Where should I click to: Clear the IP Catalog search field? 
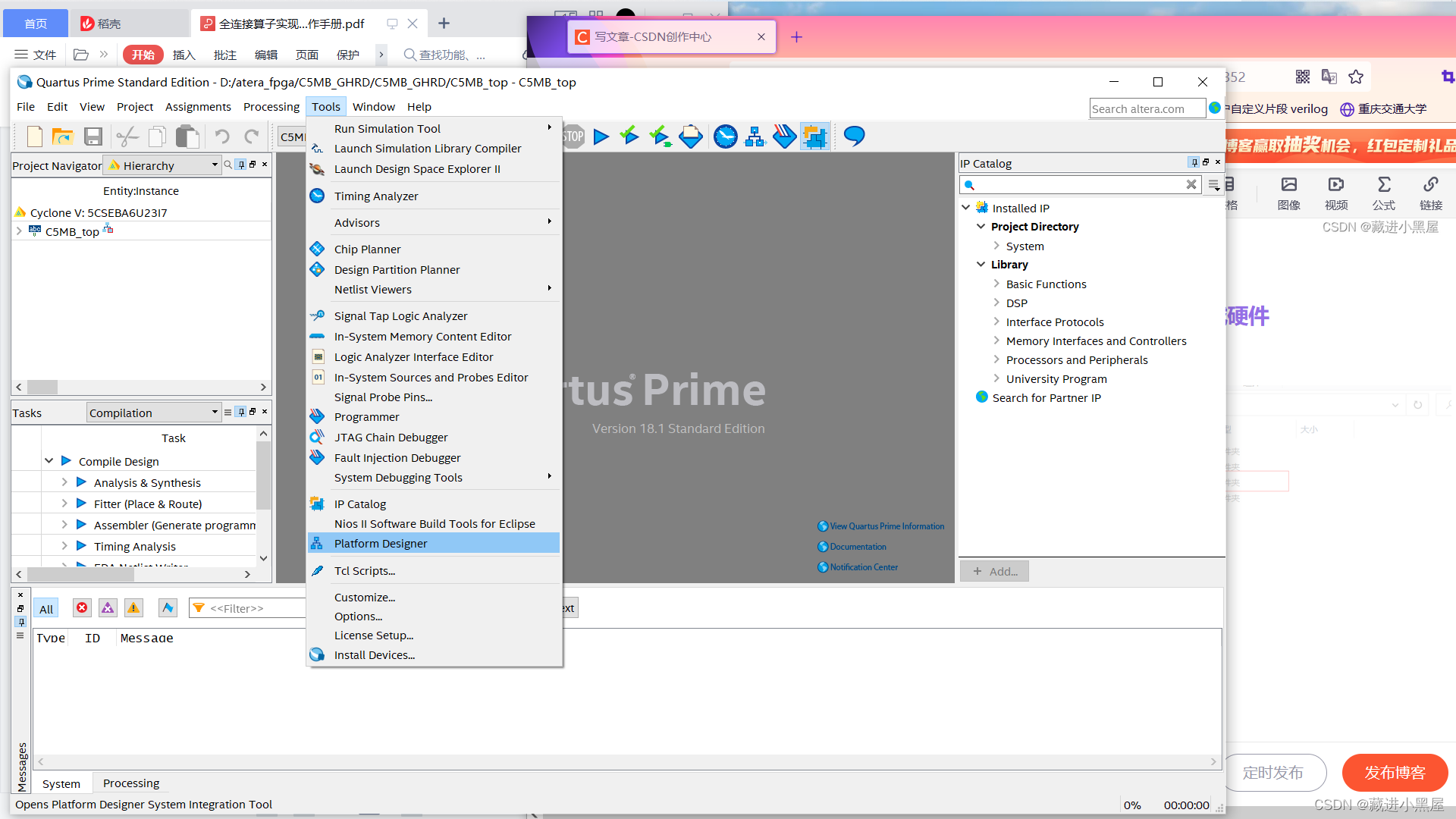coord(1191,184)
